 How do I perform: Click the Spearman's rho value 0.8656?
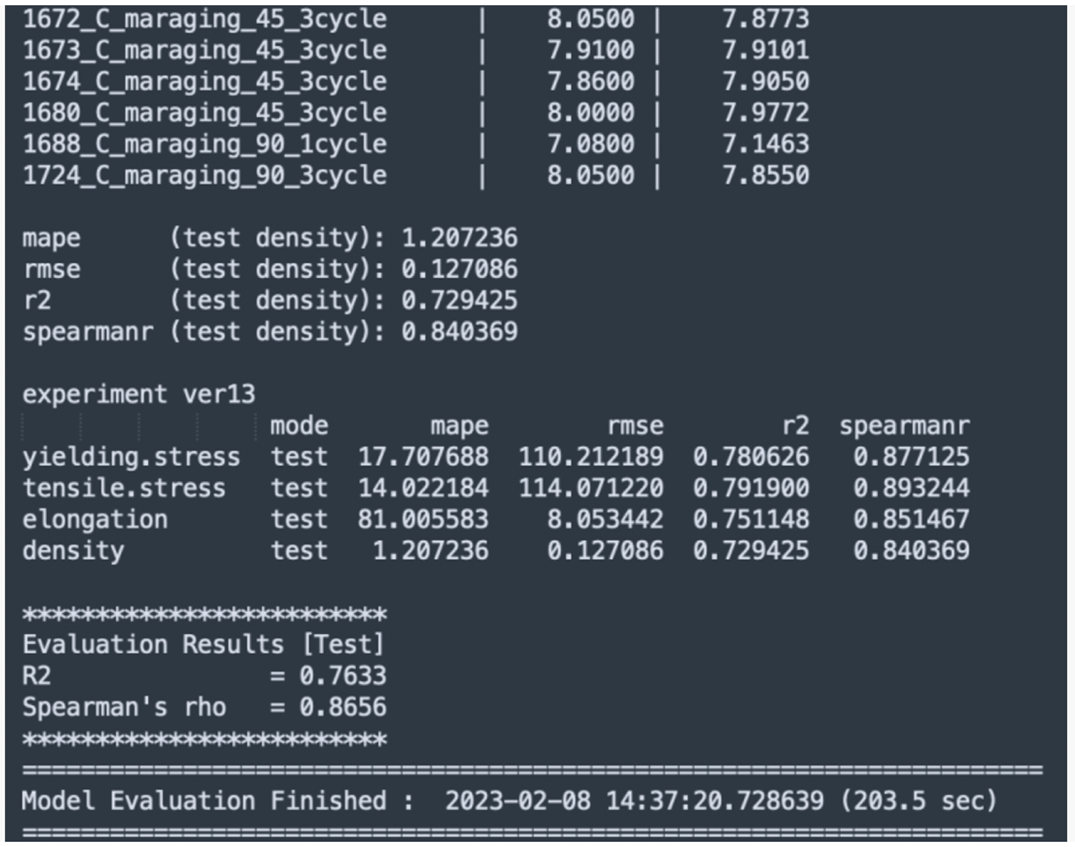[343, 708]
